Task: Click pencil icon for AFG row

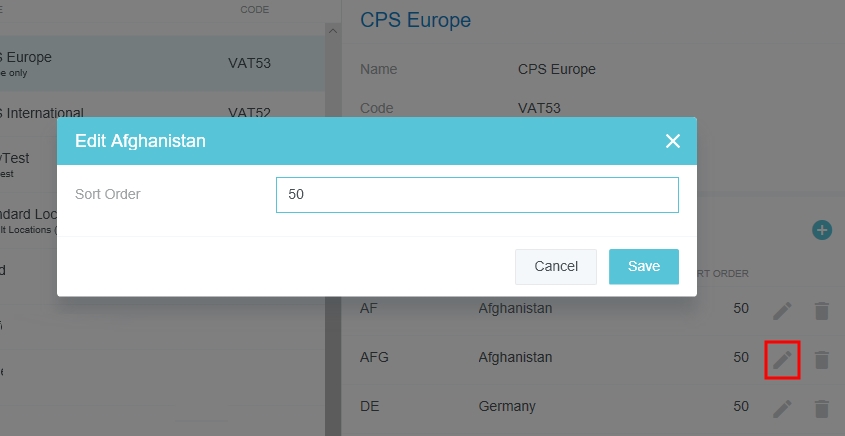Action: click(x=782, y=359)
